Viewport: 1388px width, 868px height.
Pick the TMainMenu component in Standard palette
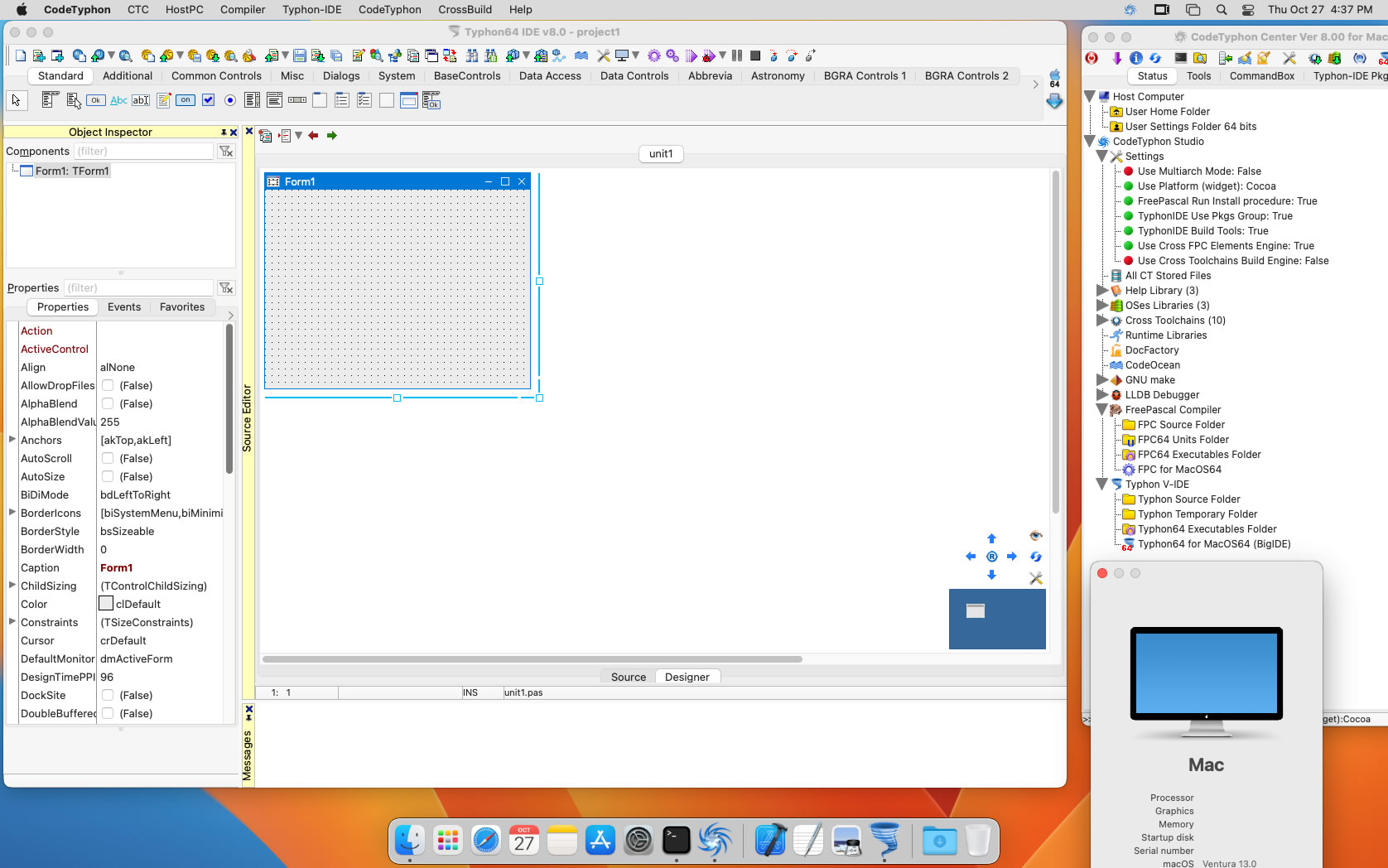50,100
